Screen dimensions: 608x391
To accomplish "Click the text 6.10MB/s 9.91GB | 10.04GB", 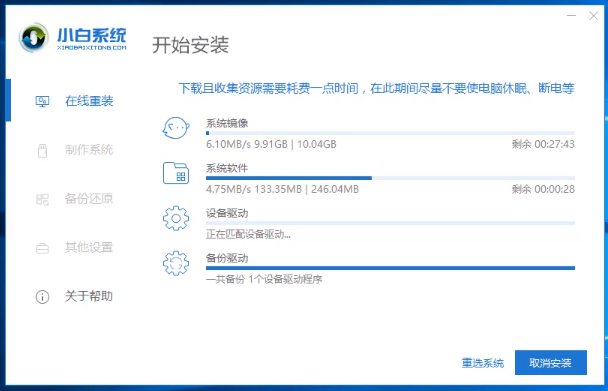I will [271, 144].
